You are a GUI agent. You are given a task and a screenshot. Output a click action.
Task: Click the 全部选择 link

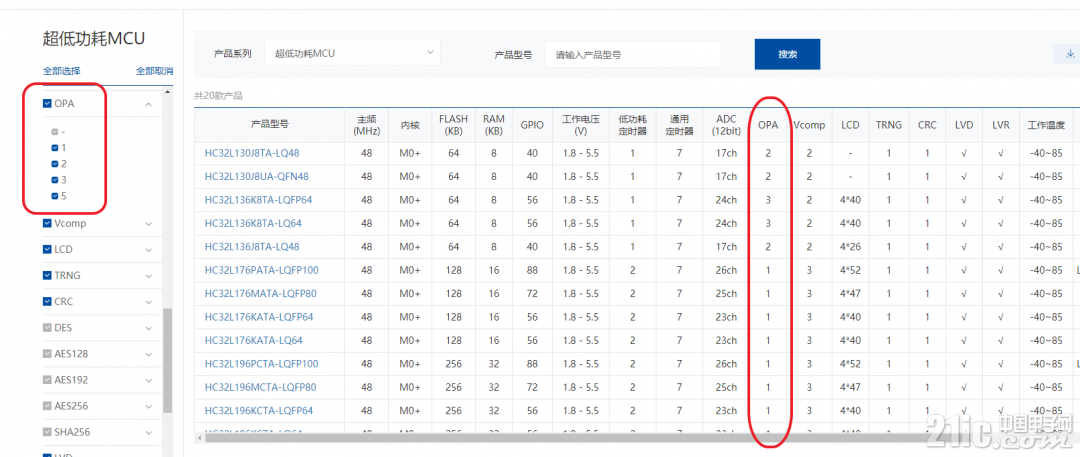(x=61, y=71)
